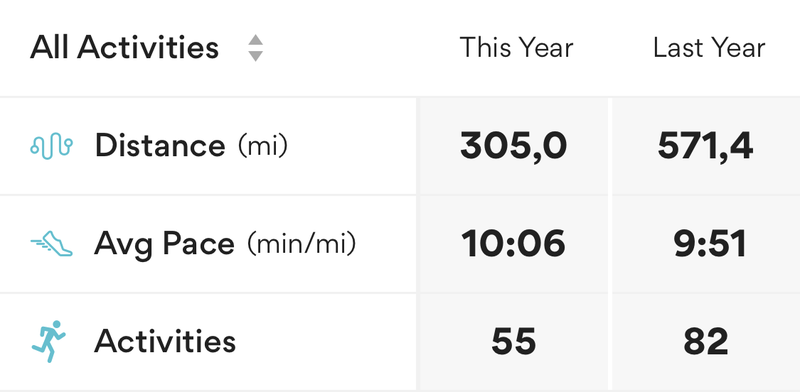
Task: Click the running person activities icon
Action: (49, 341)
